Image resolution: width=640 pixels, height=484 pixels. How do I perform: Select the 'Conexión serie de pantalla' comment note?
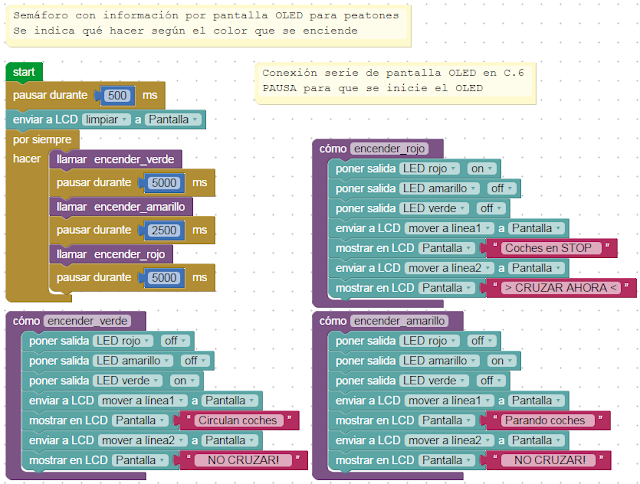click(x=396, y=83)
